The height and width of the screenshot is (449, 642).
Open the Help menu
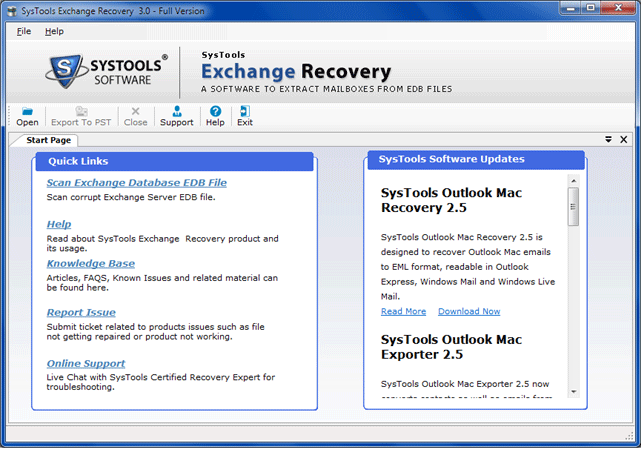[54, 31]
